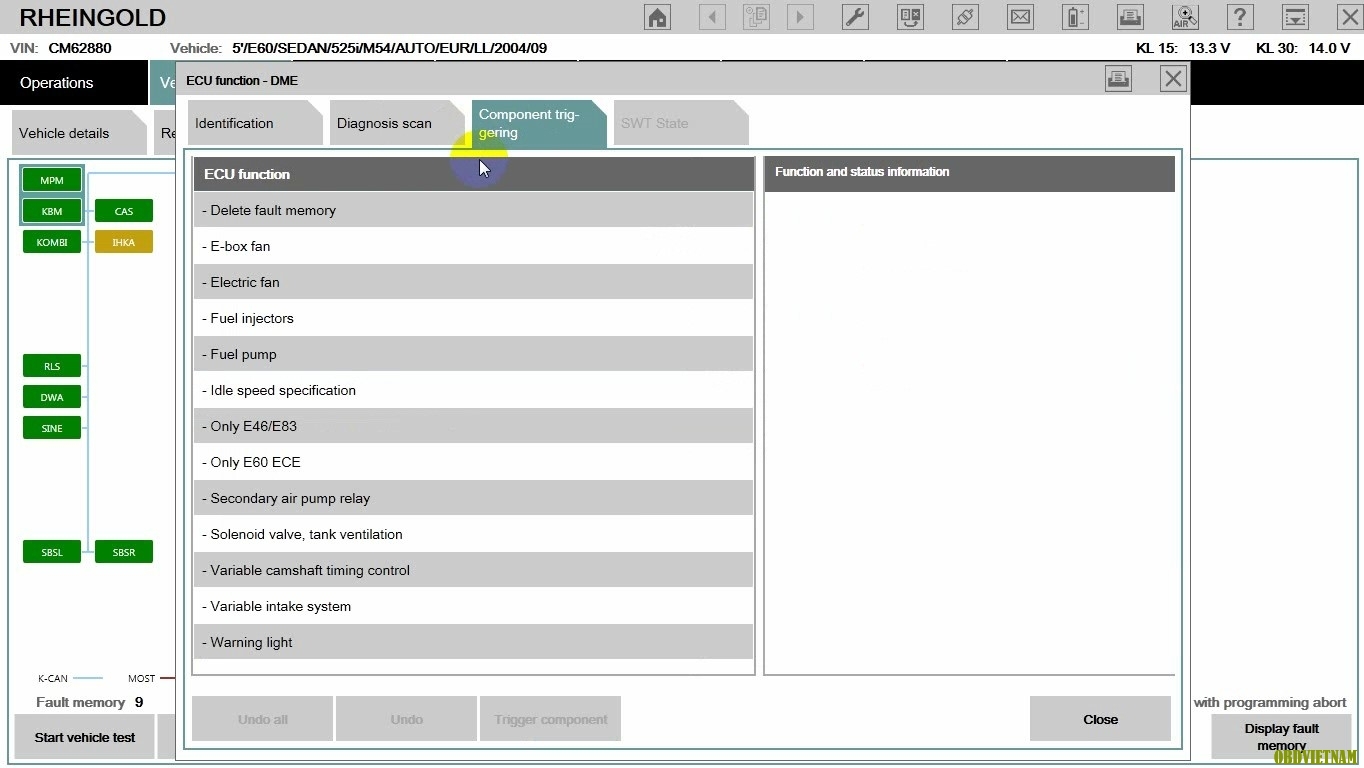This screenshot has width=1364, height=768.
Task: Select 'Variable camshaft timing control'
Action: [x=473, y=570]
